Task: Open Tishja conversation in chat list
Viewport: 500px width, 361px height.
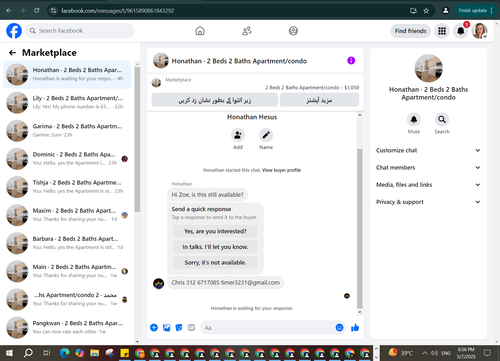Action: (67, 187)
